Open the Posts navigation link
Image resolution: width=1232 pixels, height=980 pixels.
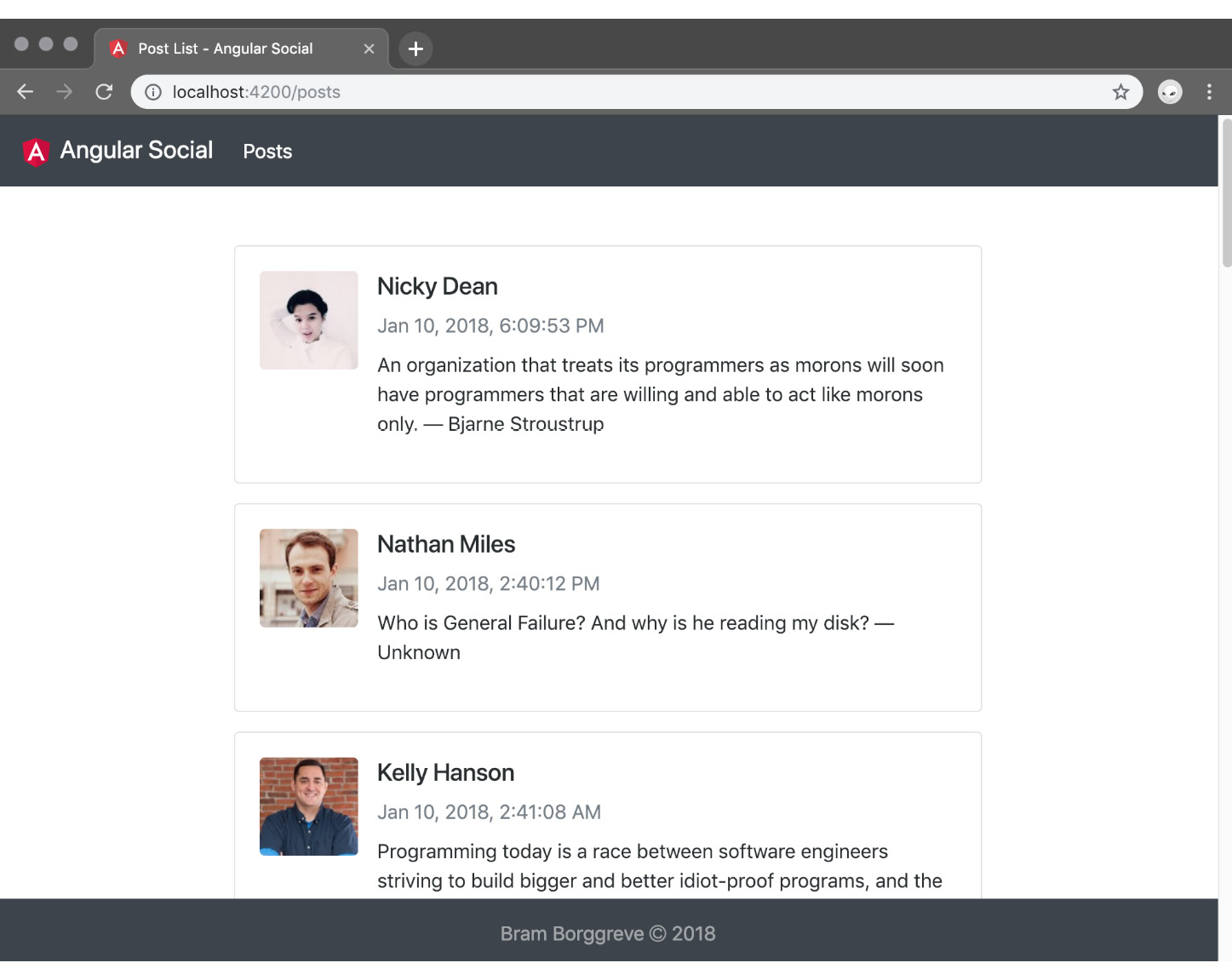267,152
